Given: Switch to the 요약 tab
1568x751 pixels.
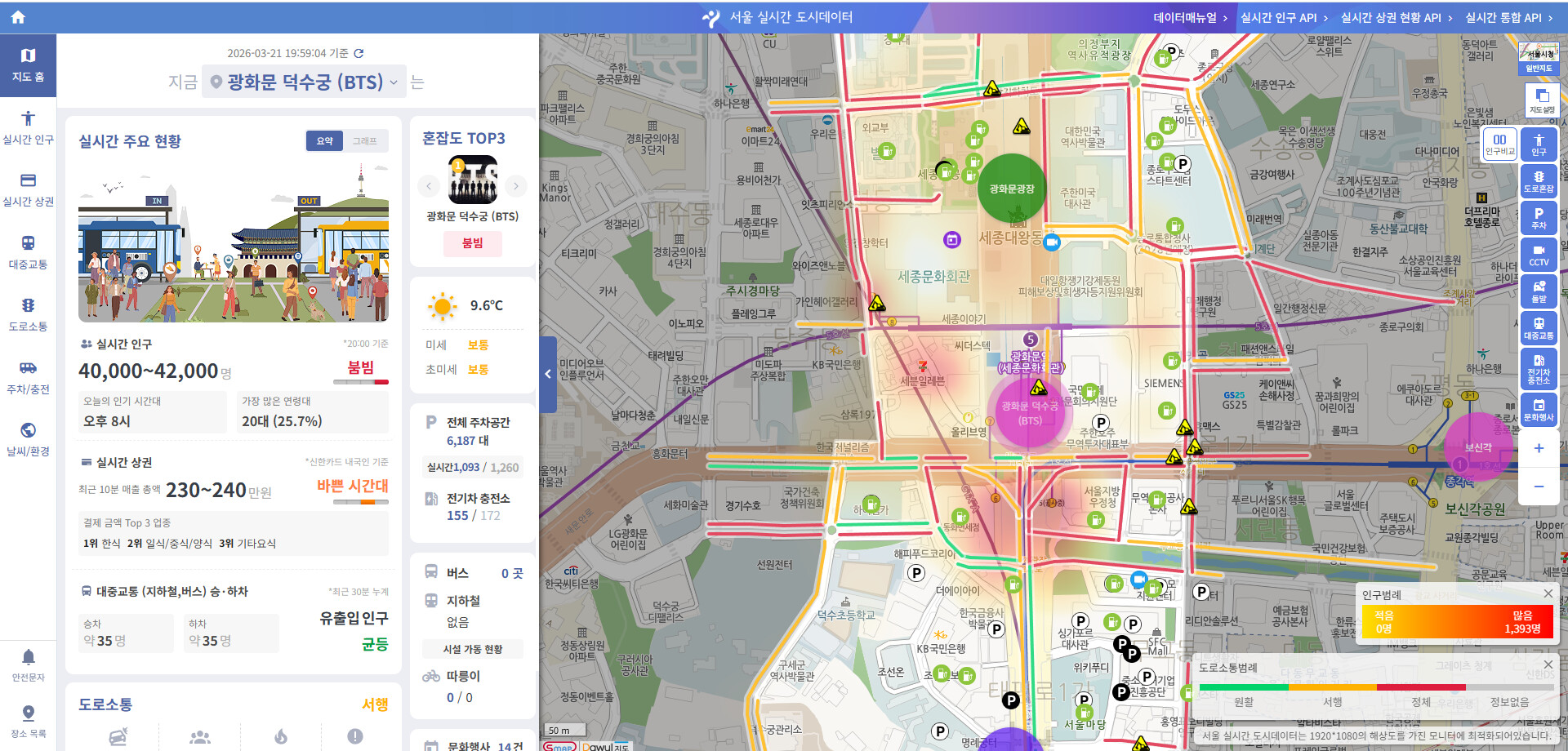Looking at the screenshot, I should 325,141.
